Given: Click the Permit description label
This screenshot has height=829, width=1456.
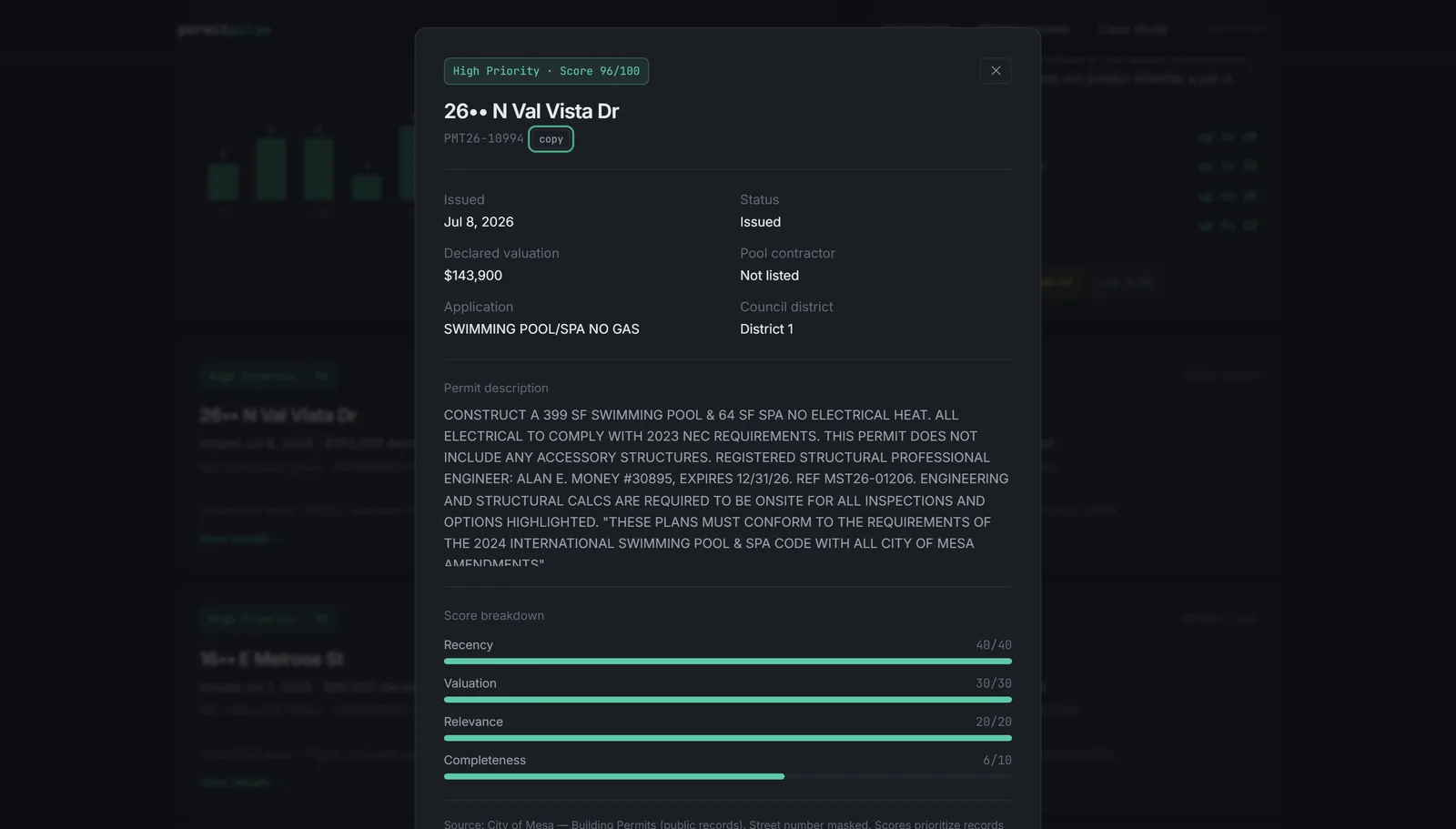Looking at the screenshot, I should point(496,389).
